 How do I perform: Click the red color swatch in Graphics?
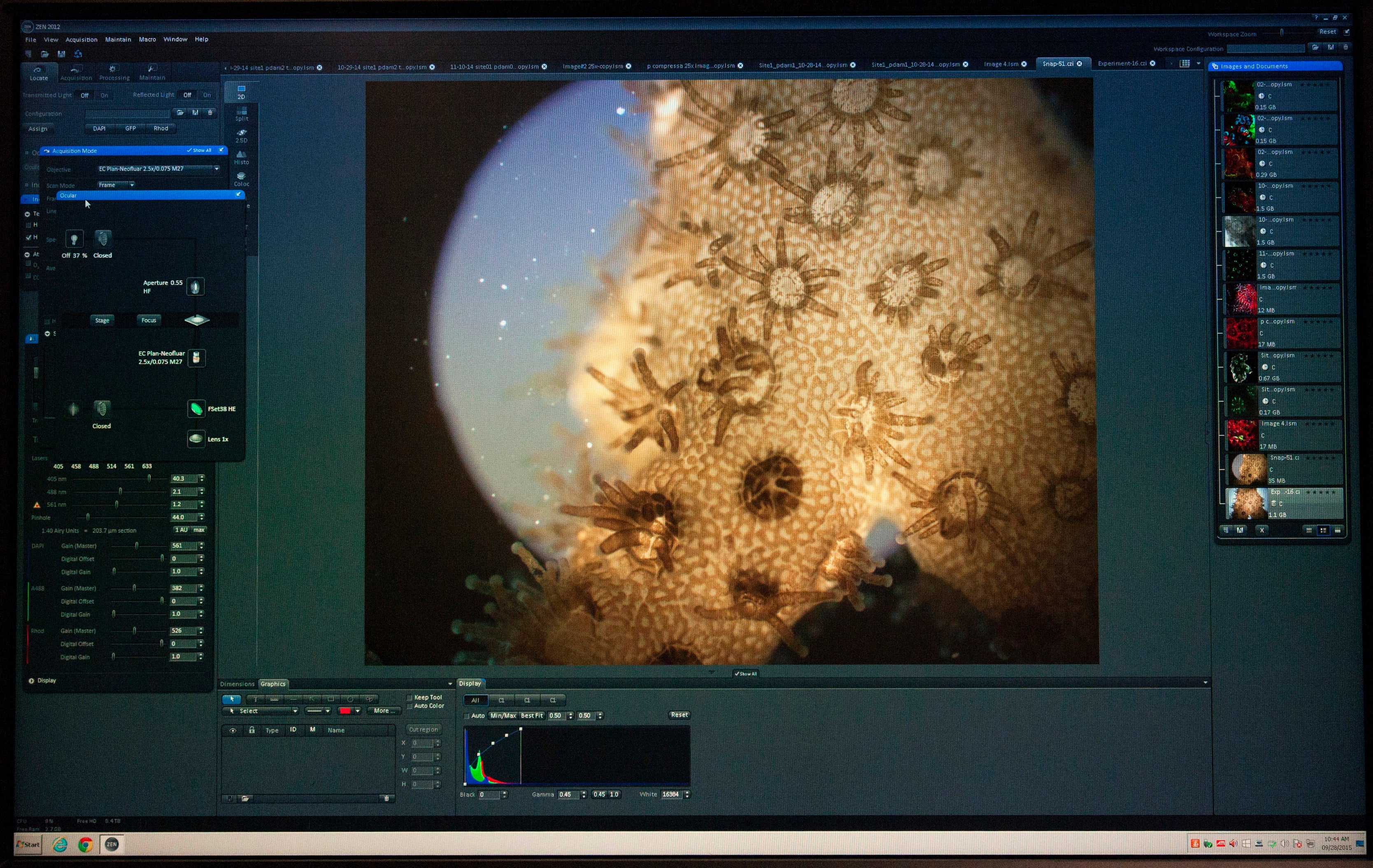pos(345,711)
